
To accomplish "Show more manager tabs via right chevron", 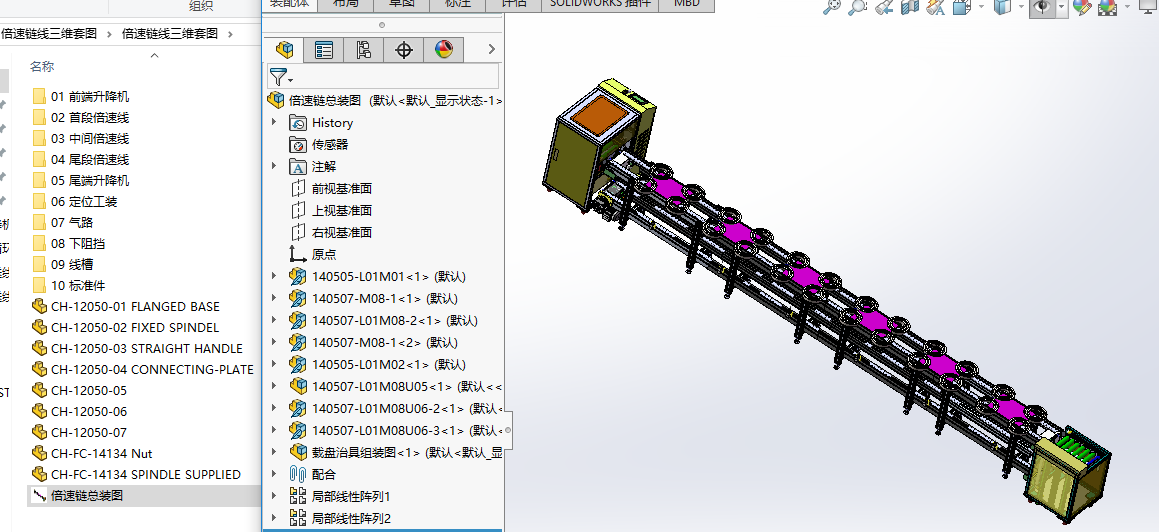I will (x=492, y=50).
